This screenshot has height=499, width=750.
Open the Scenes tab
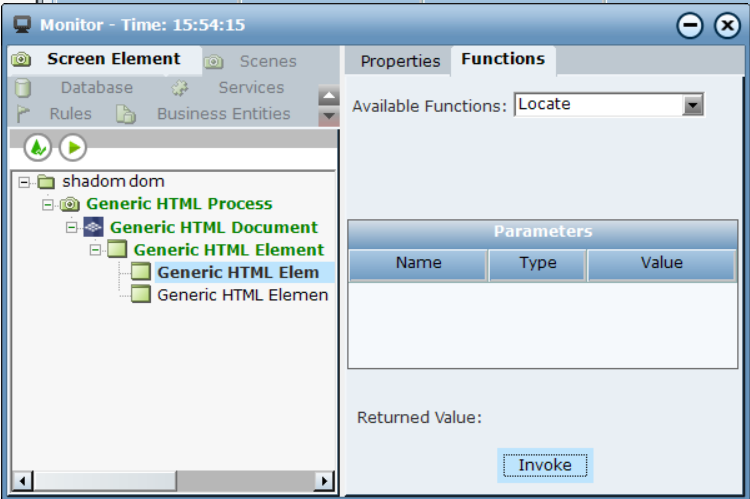click(x=267, y=61)
